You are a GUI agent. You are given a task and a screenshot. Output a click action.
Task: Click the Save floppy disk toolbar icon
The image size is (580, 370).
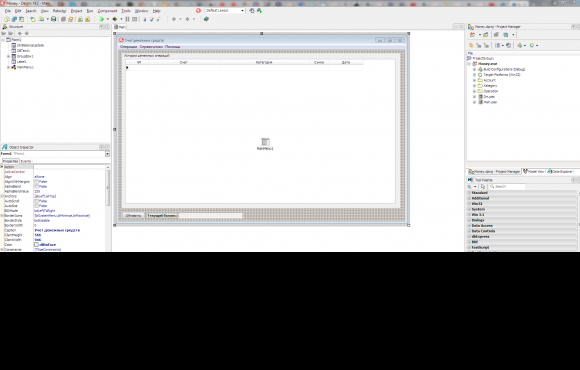pos(54,19)
